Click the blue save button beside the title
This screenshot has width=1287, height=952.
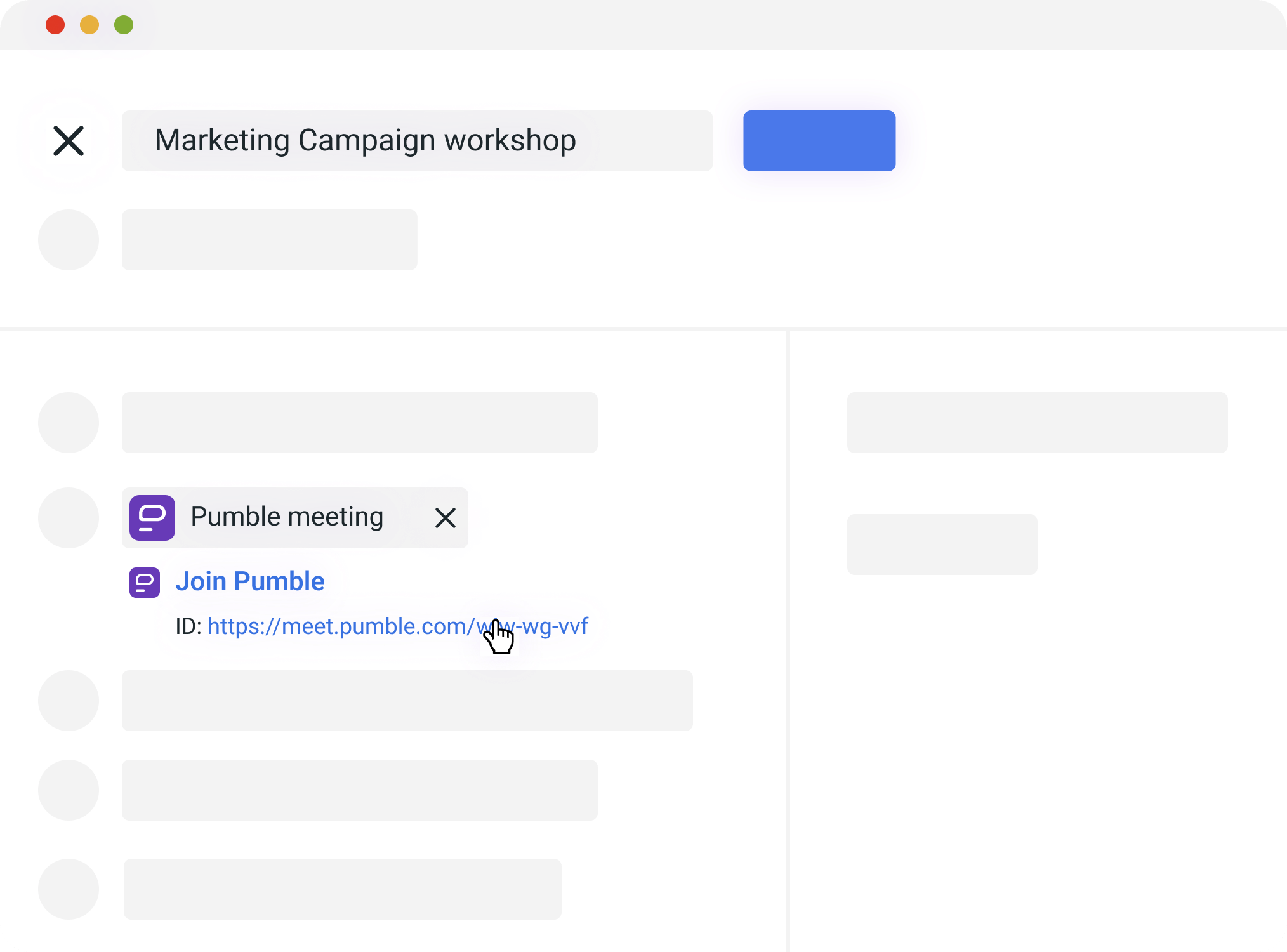pyautogui.click(x=819, y=141)
